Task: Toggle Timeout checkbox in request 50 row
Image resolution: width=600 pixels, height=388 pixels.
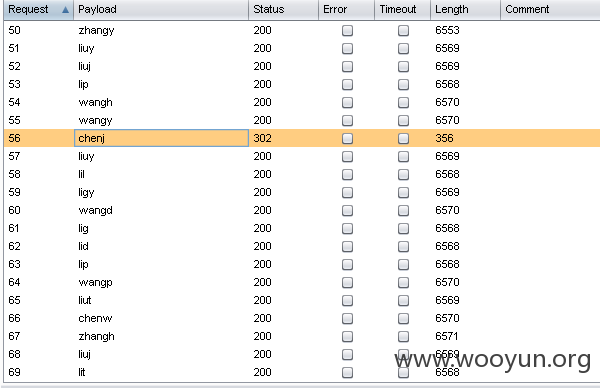Action: (x=403, y=31)
